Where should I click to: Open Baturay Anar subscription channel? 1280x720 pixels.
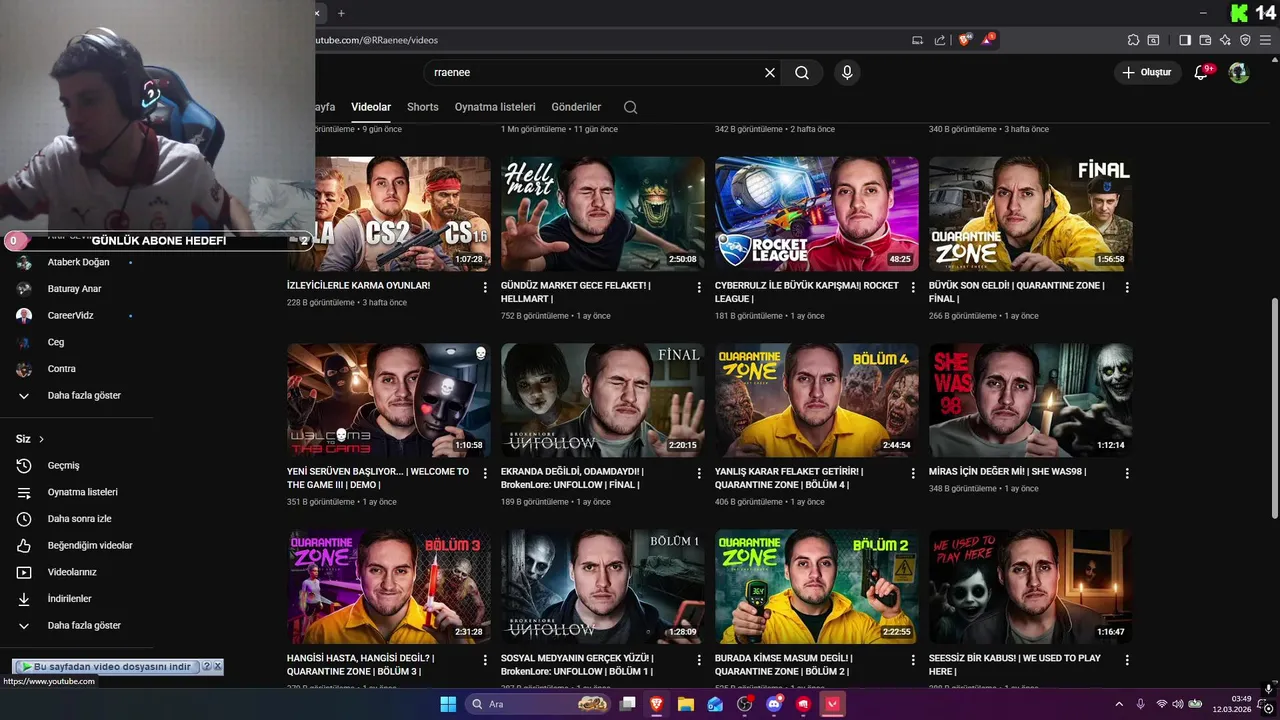76,289
